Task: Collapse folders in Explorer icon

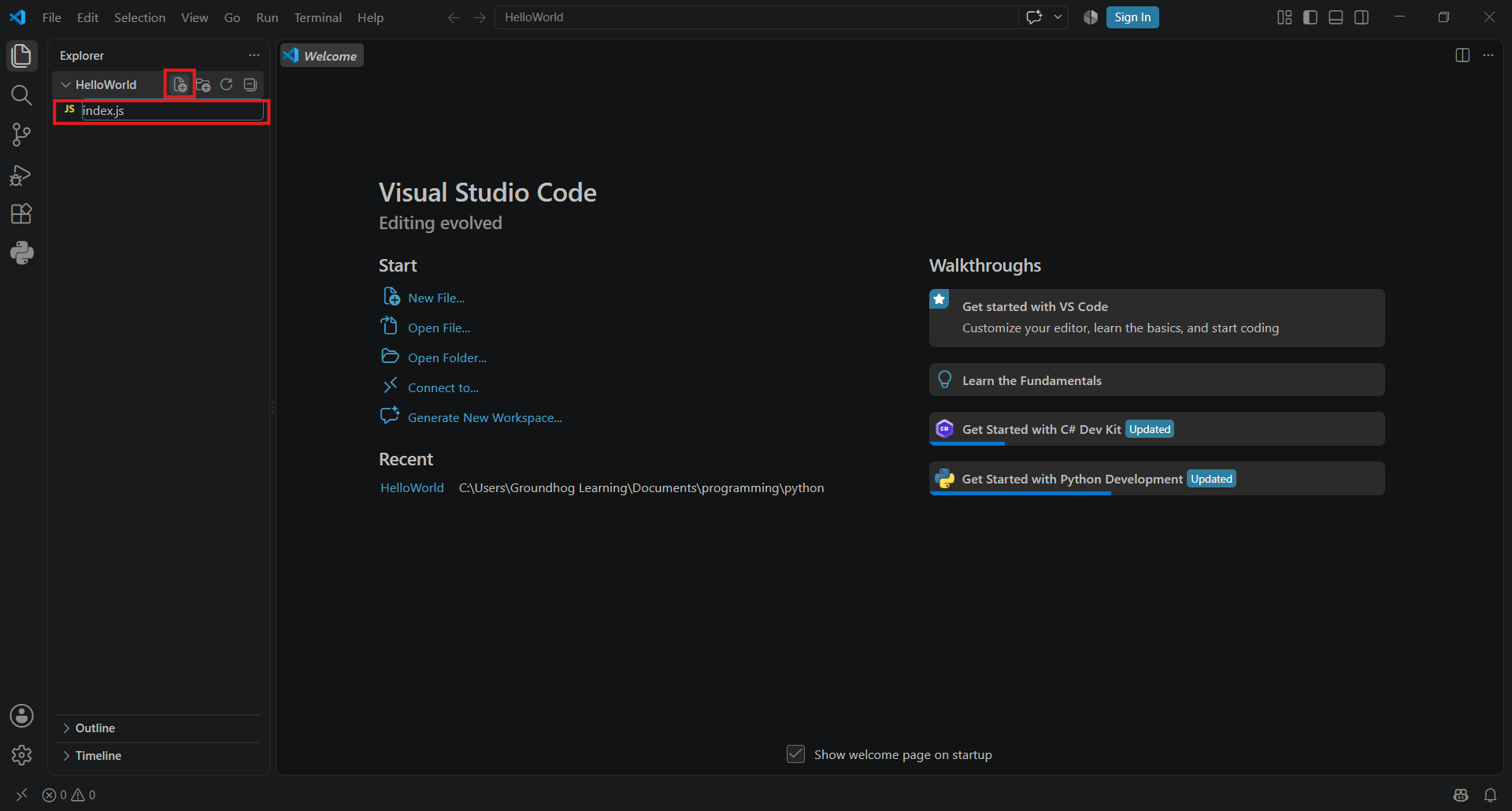Action: click(250, 84)
